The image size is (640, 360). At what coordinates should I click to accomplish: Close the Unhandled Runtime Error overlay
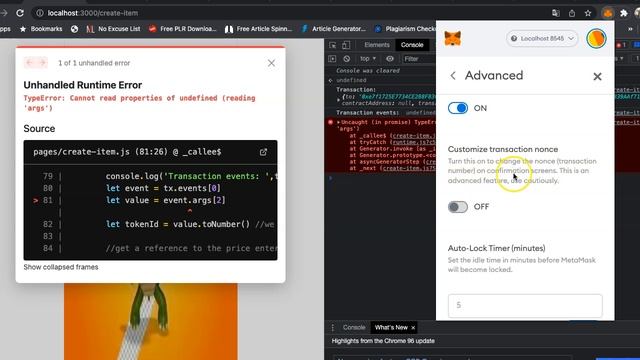click(271, 63)
